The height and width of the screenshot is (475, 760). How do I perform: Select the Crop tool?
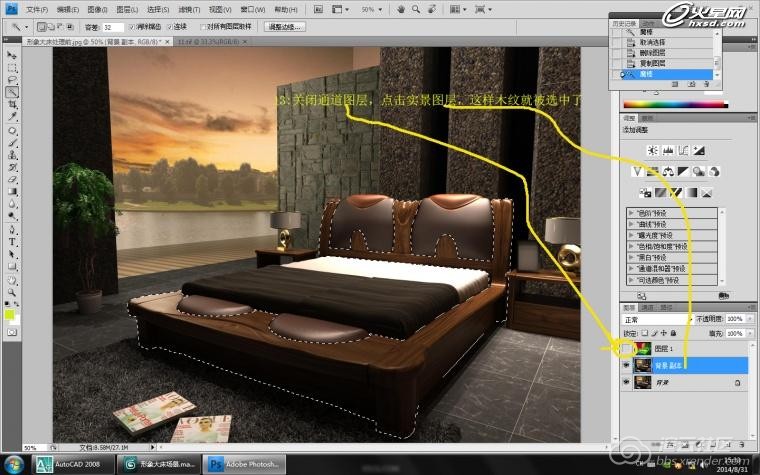12,104
